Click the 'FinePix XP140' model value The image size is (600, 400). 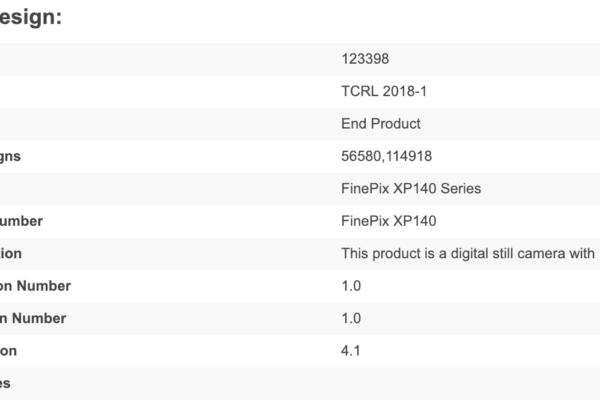point(388,221)
